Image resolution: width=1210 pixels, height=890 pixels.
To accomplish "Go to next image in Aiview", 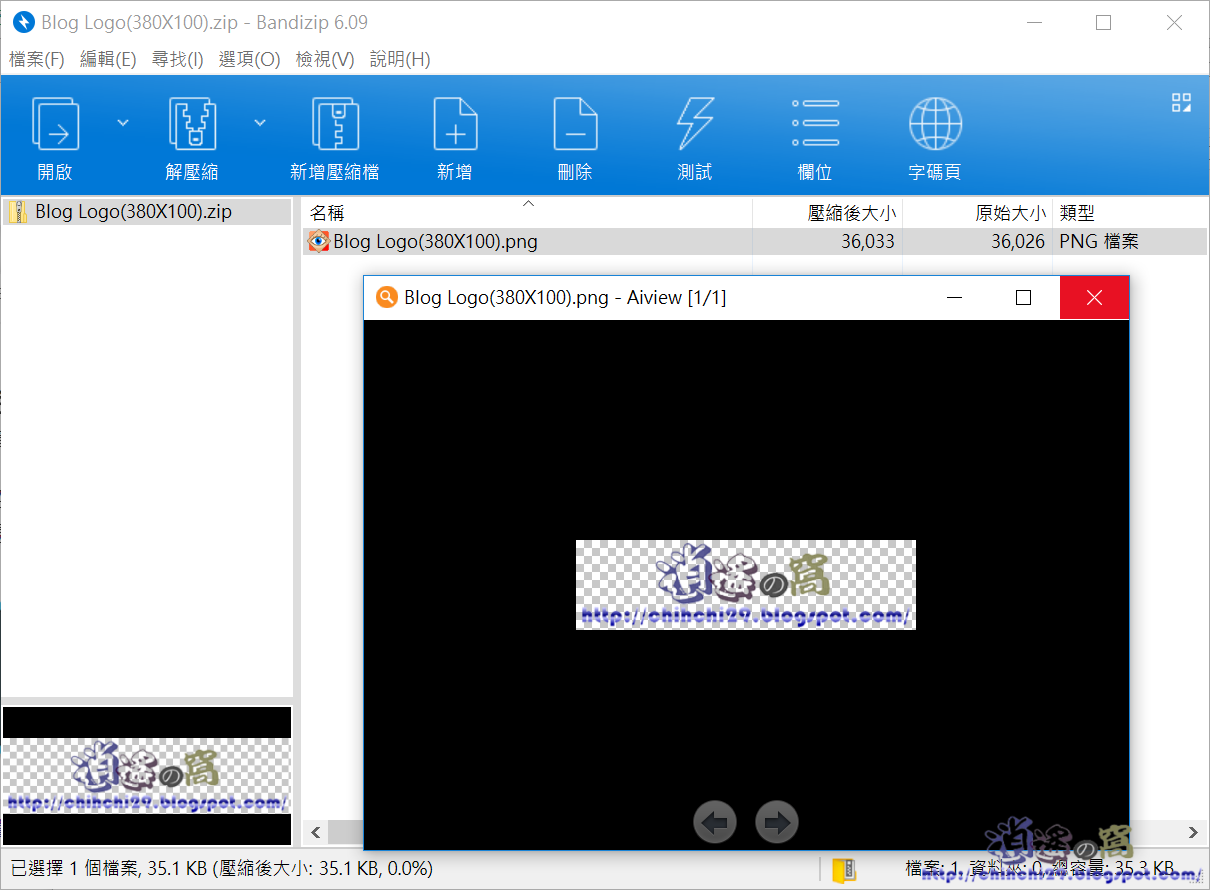I will [777, 822].
